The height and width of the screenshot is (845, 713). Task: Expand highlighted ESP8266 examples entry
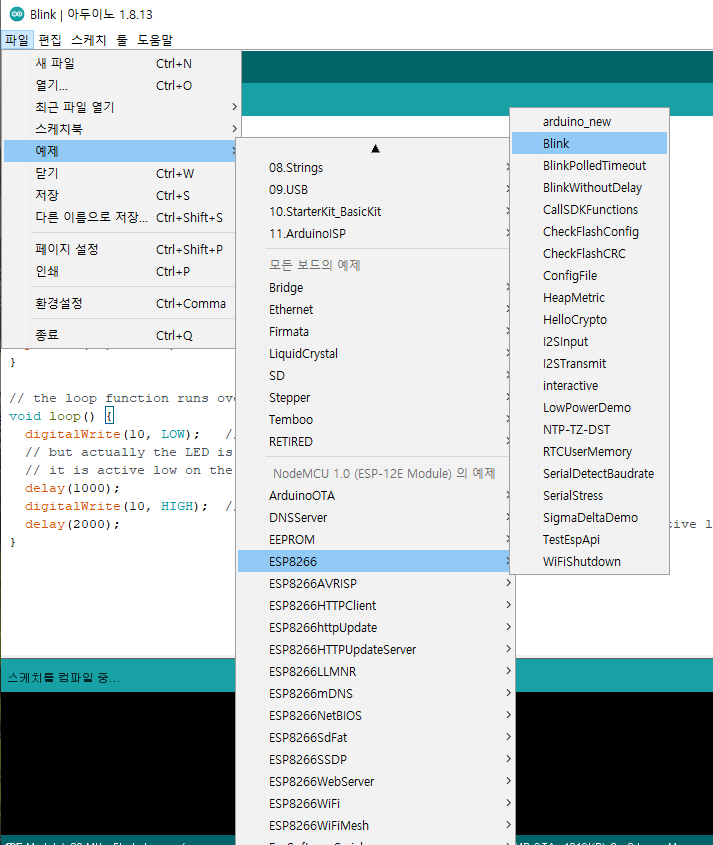[374, 562]
